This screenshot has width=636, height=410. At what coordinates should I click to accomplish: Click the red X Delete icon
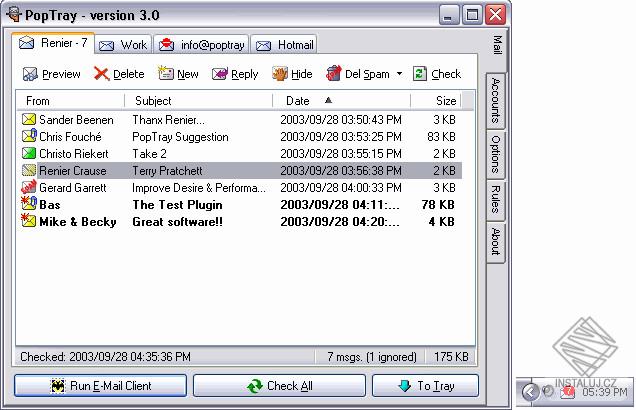coord(101,74)
